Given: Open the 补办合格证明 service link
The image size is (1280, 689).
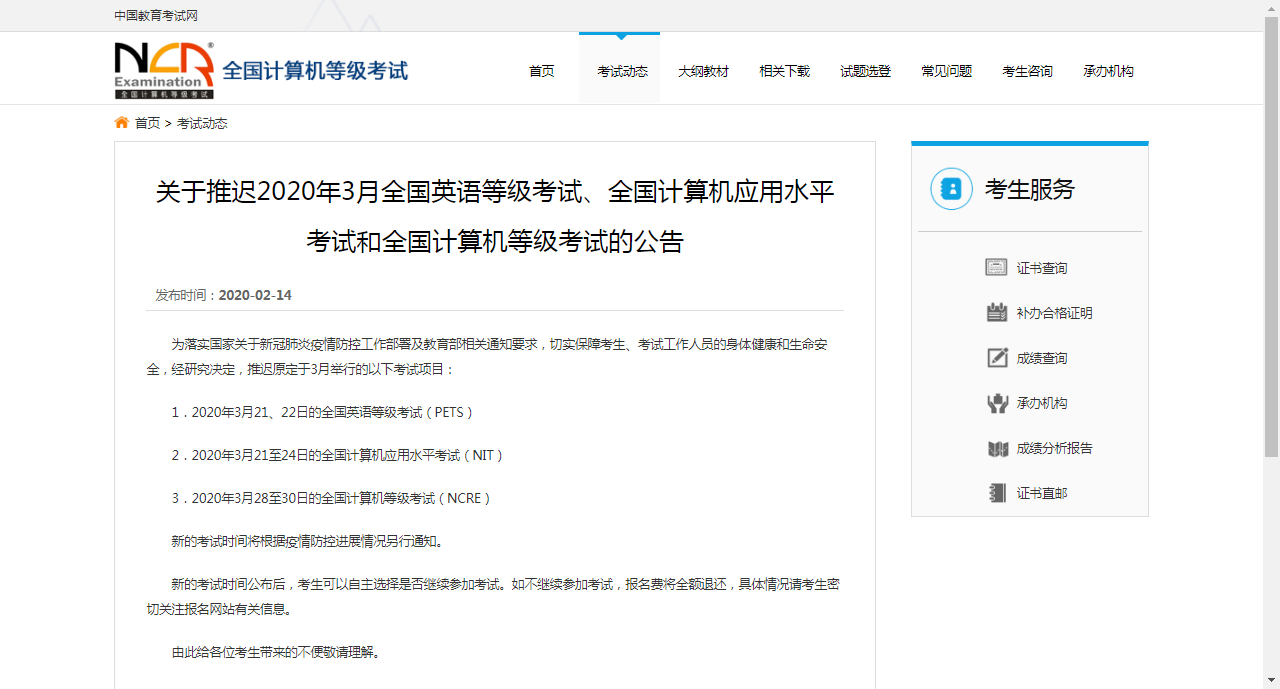Looking at the screenshot, I should point(1054,313).
